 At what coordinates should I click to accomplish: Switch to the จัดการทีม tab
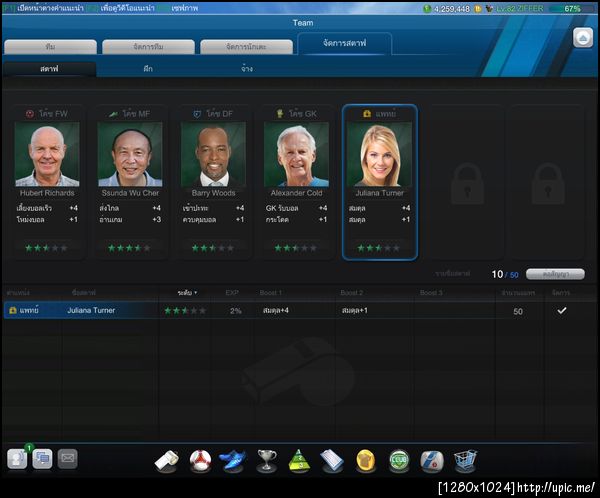148,47
